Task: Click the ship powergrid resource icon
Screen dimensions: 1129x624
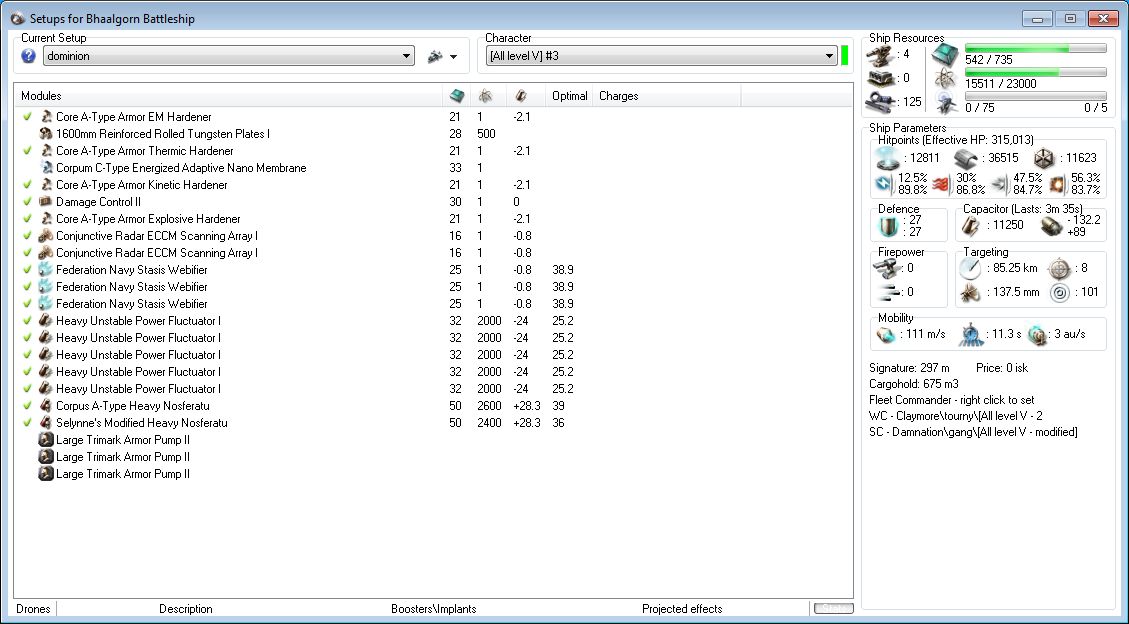Action: pos(945,78)
